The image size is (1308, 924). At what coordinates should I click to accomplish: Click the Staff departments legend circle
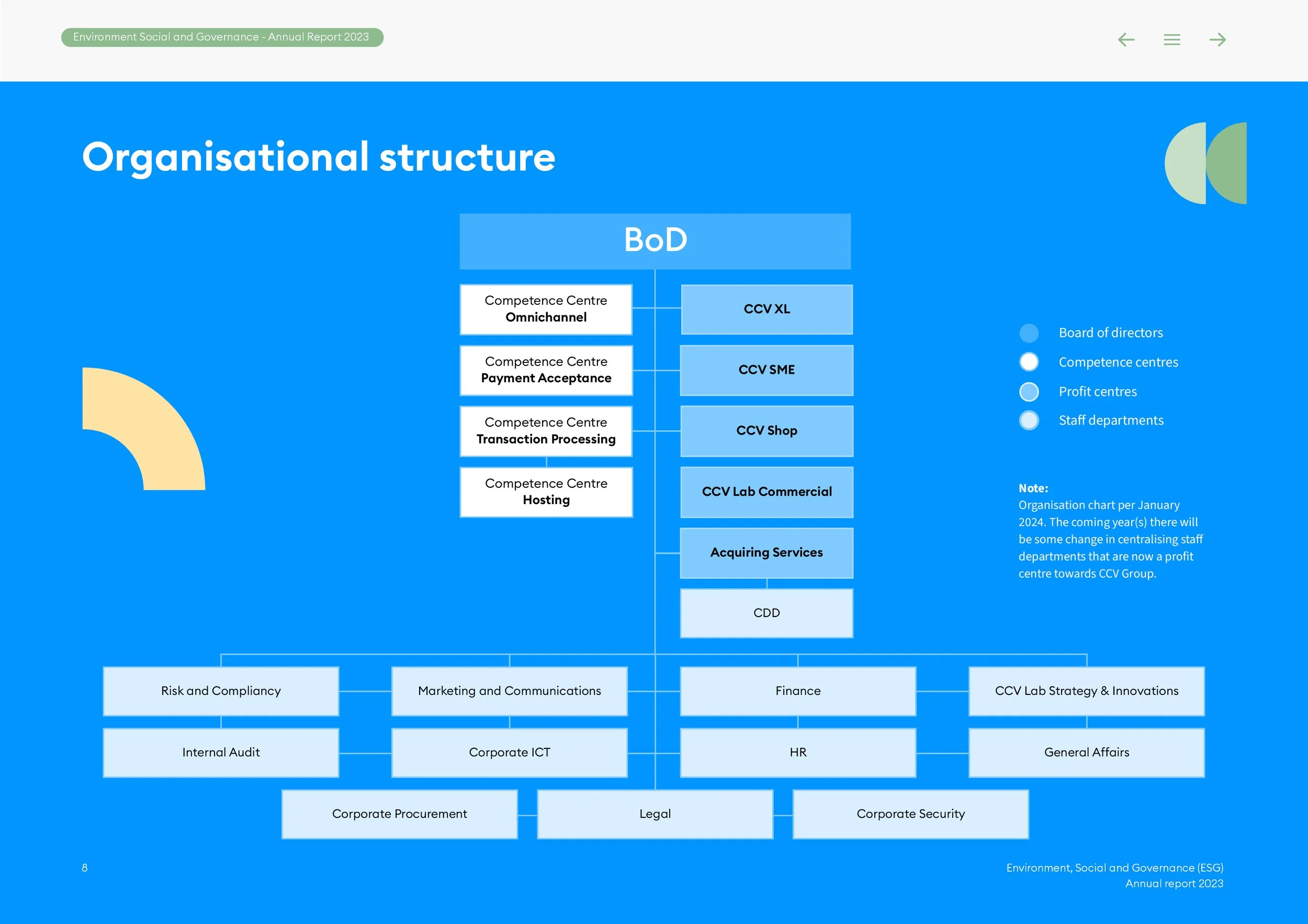1029,421
